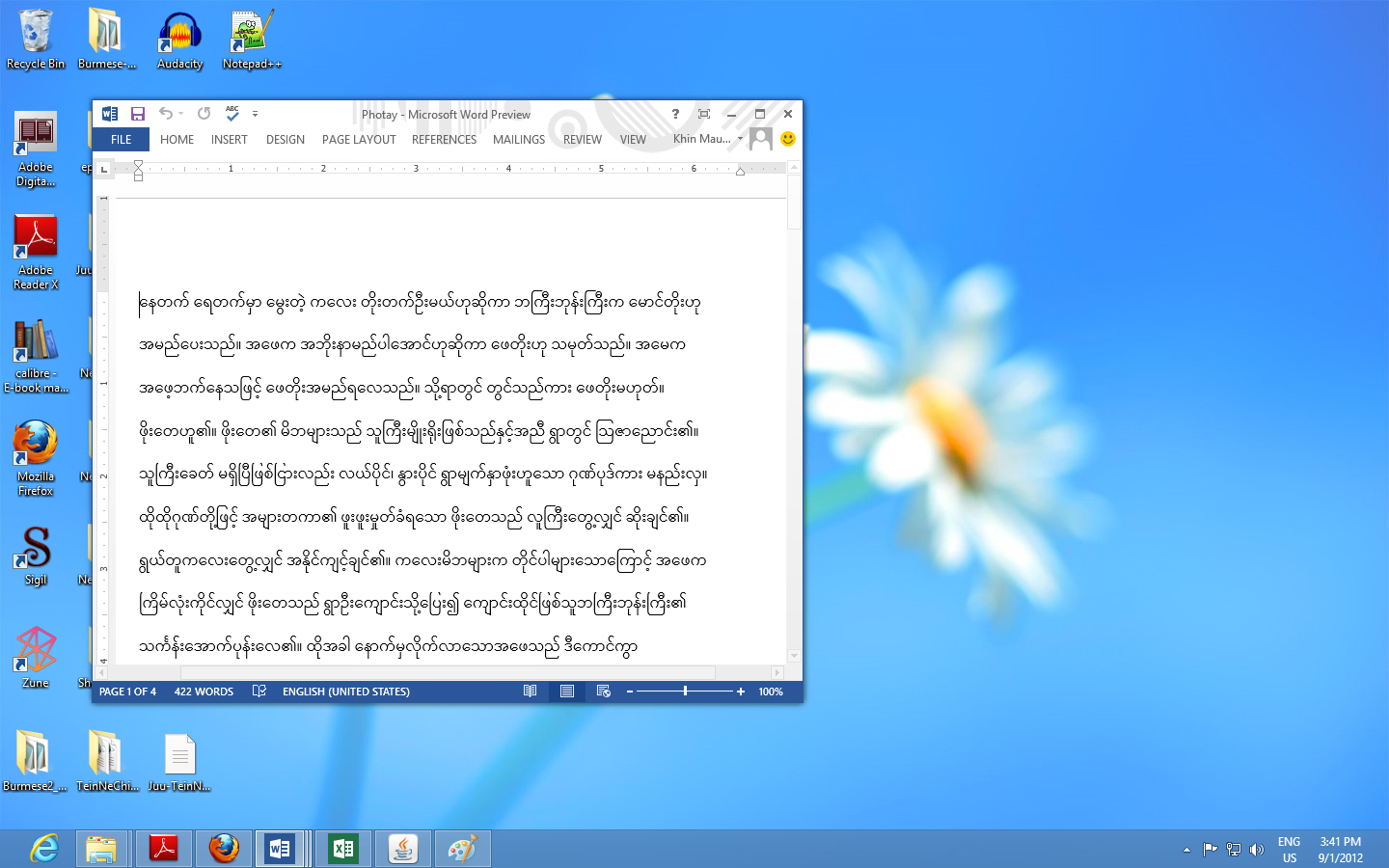The height and width of the screenshot is (868, 1389).
Task: Open Action Center flag icon in tray
Action: (x=1210, y=850)
